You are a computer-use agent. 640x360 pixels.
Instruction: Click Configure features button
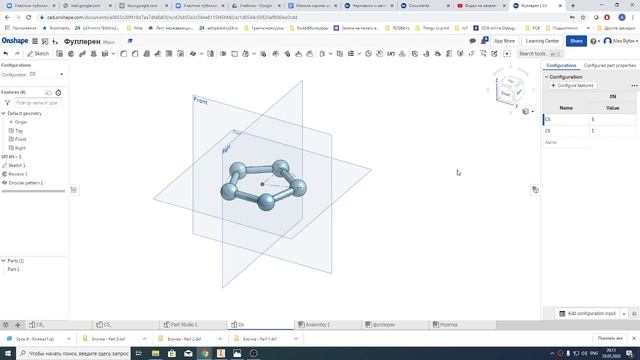click(572, 85)
